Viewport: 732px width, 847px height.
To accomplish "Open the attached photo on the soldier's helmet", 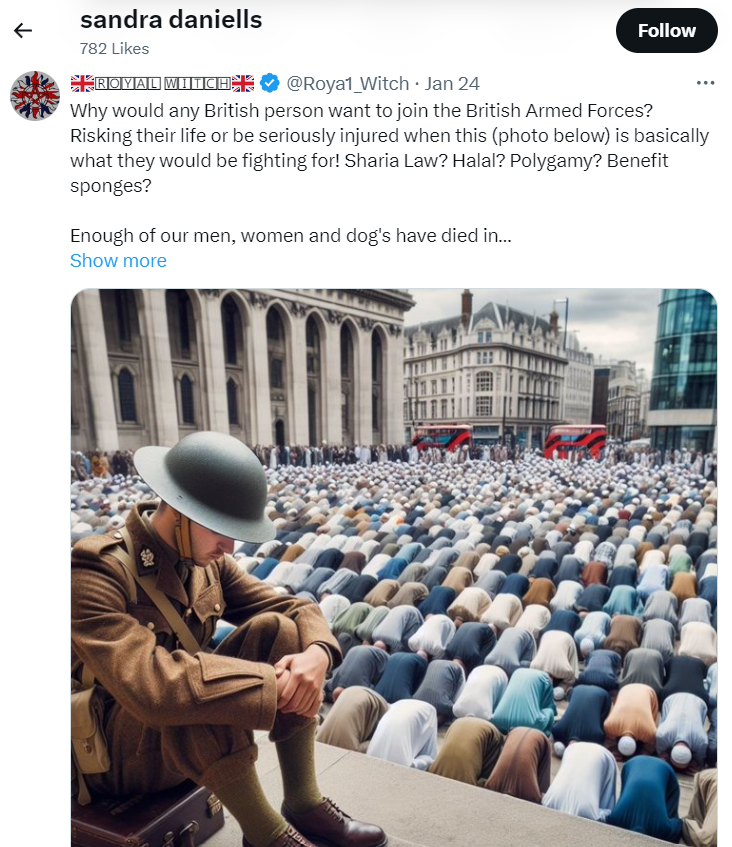I will pyautogui.click(x=204, y=485).
